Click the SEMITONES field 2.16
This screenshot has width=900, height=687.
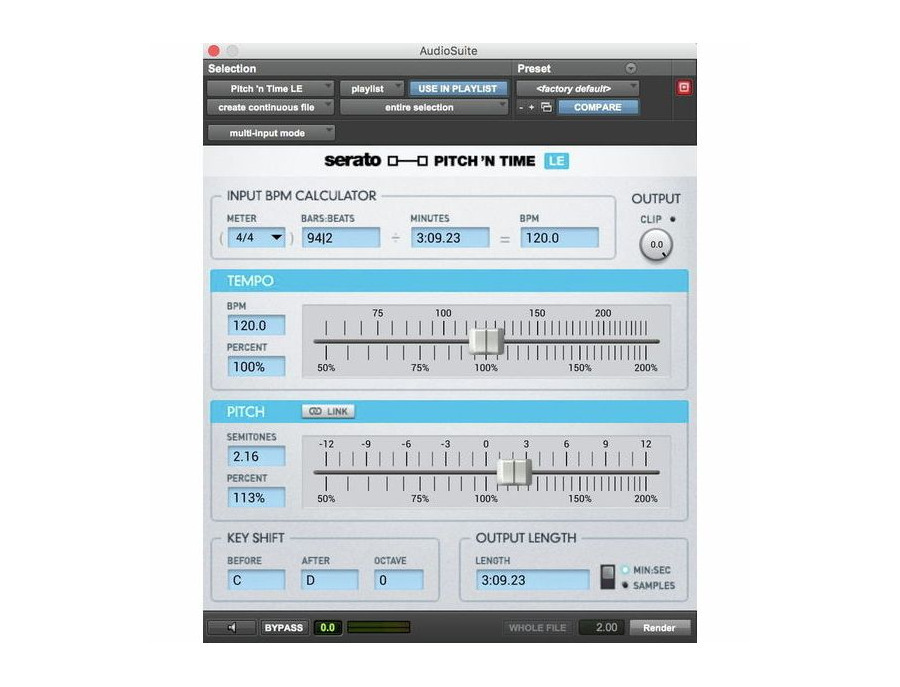click(257, 456)
